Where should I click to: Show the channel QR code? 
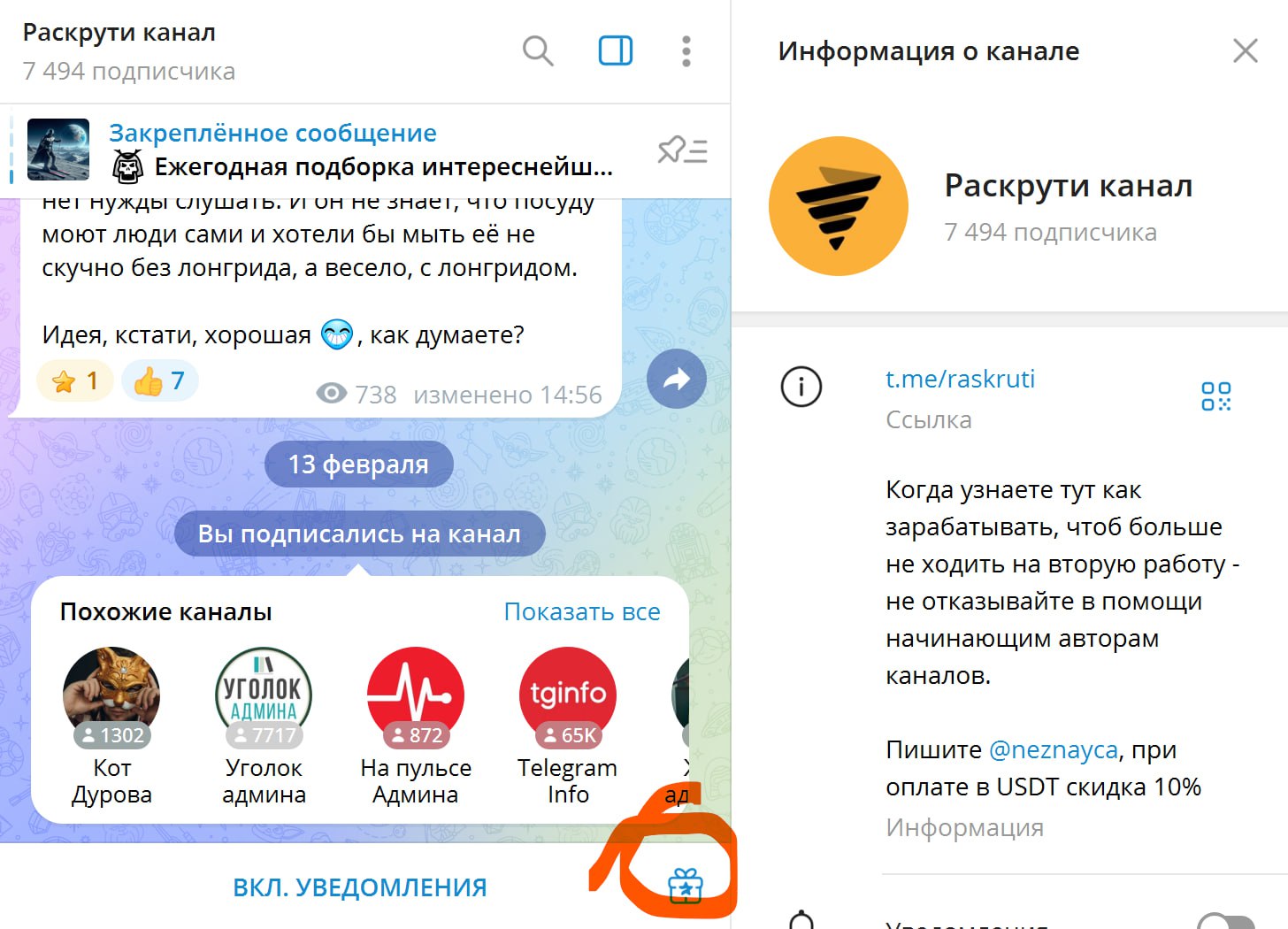point(1216,396)
